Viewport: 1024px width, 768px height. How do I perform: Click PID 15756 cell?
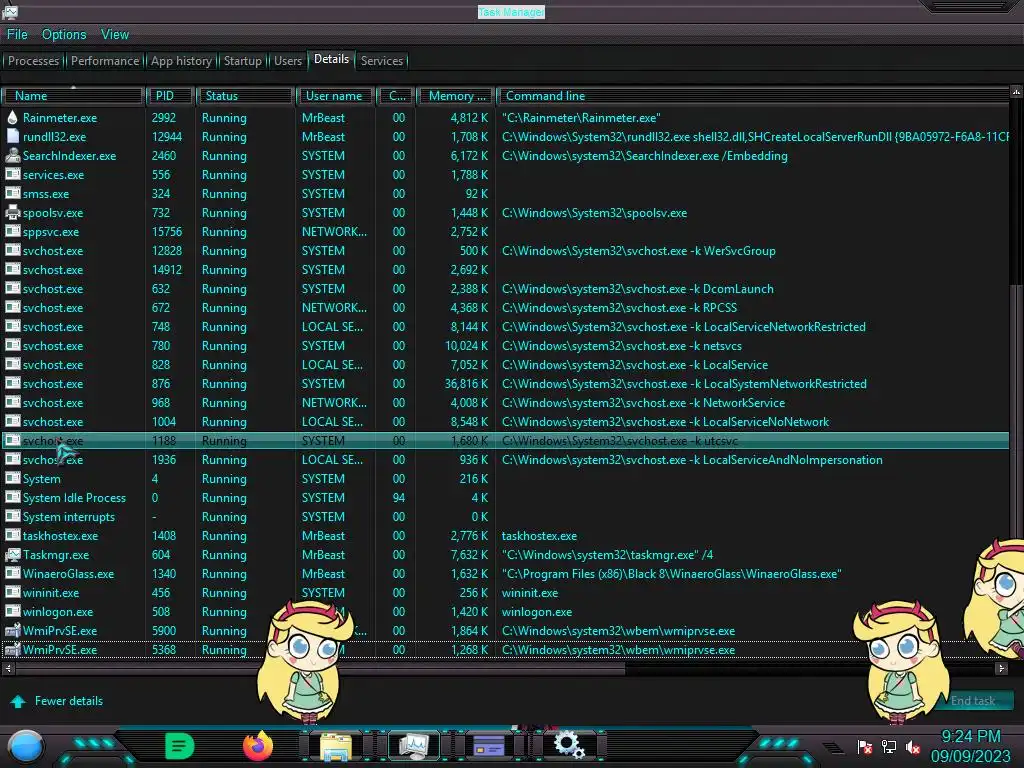coord(167,232)
